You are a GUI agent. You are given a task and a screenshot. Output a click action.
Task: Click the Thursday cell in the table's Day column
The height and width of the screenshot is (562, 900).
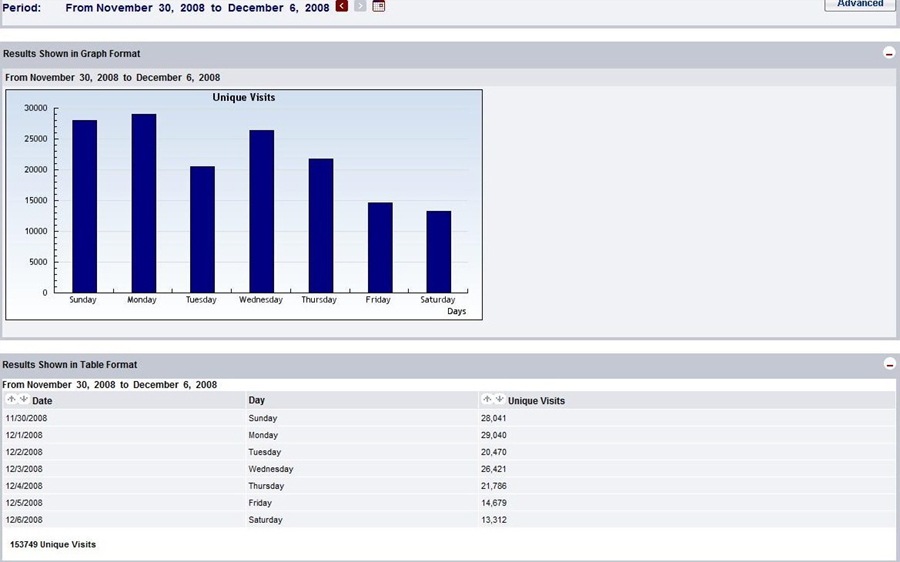266,486
